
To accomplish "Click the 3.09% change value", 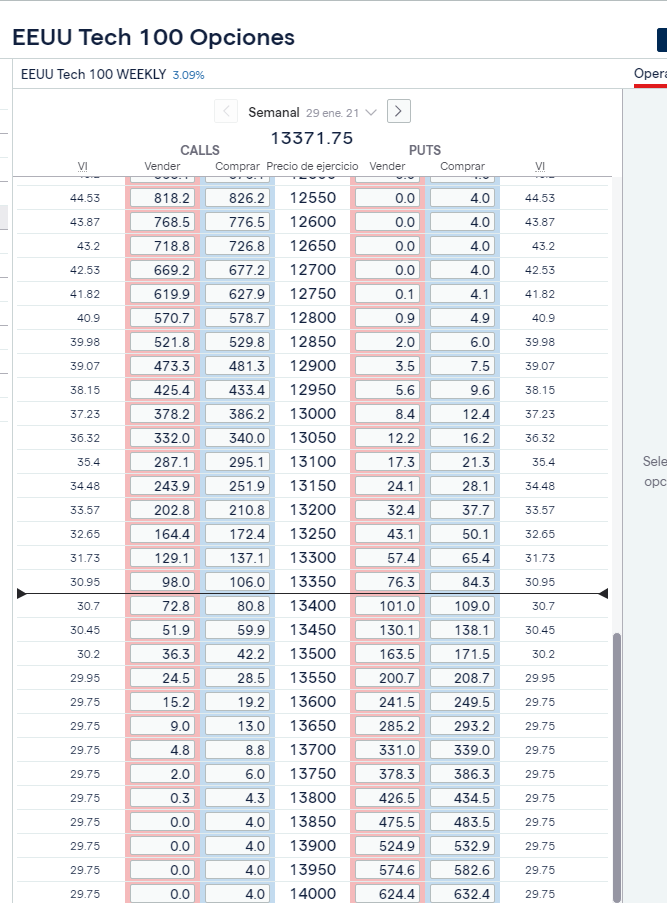I will tap(188, 75).
